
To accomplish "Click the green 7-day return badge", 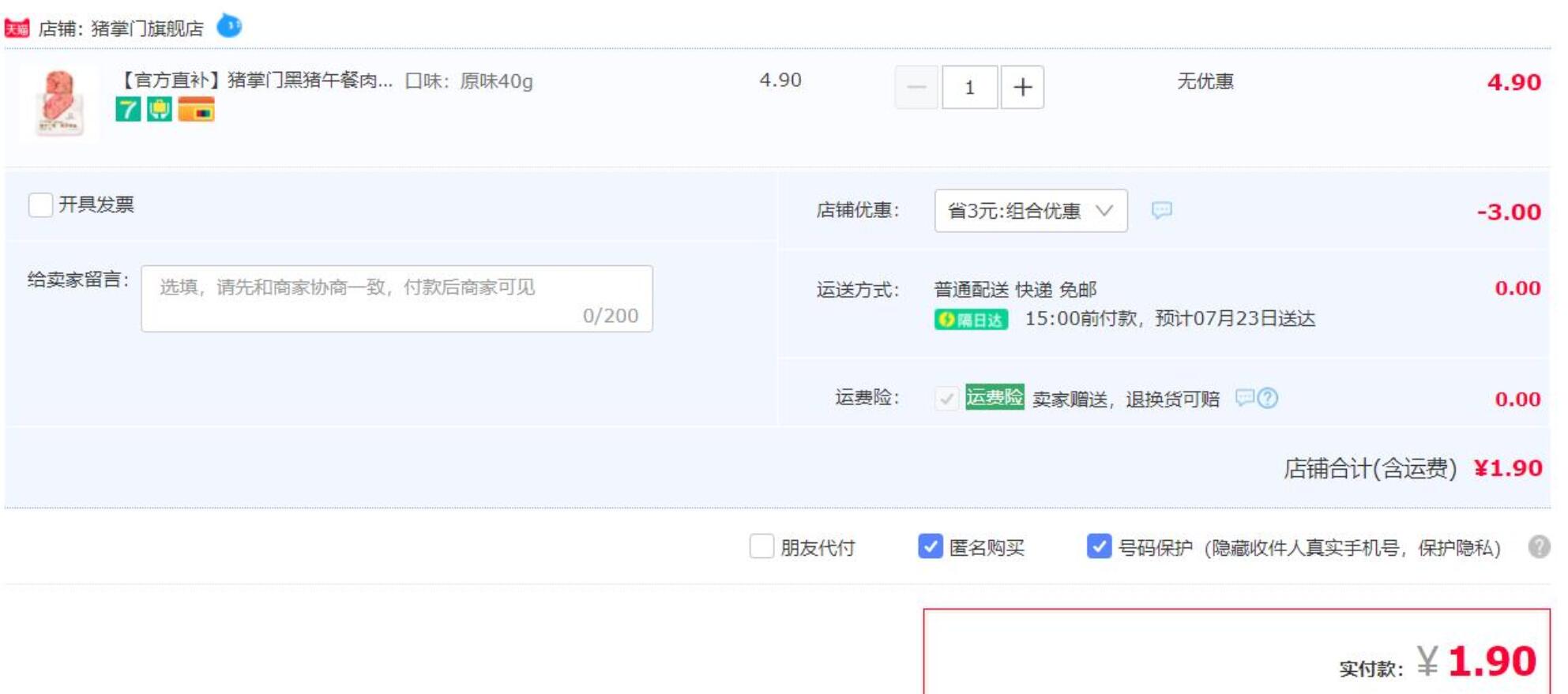I will click(128, 109).
